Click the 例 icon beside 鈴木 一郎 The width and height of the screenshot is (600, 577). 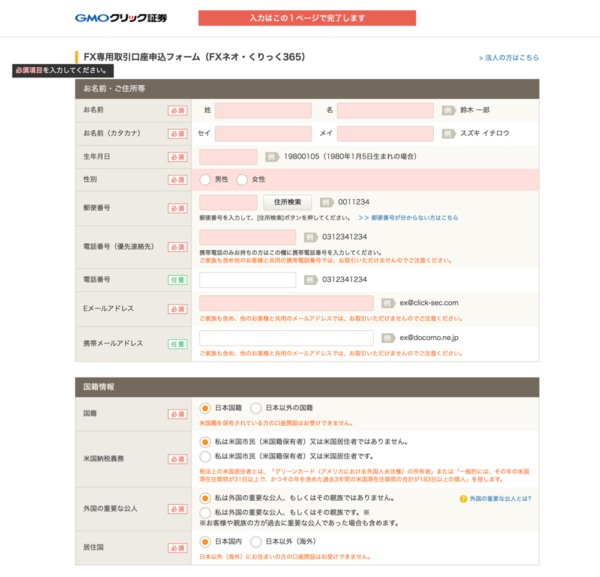coord(448,111)
